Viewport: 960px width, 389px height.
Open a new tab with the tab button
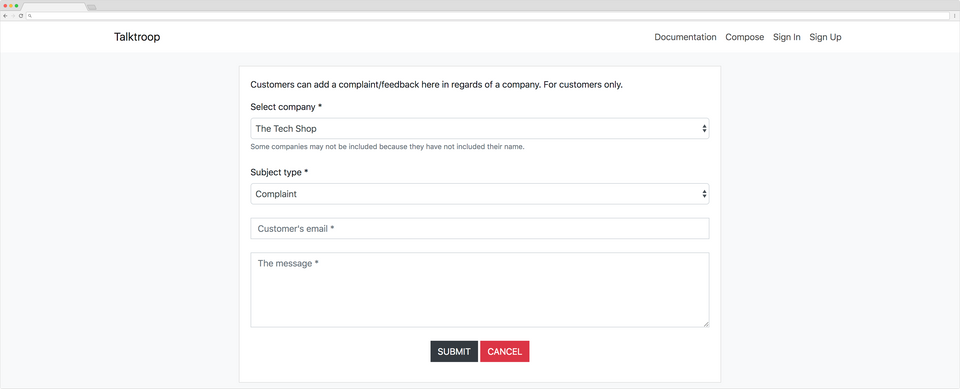(91, 7)
